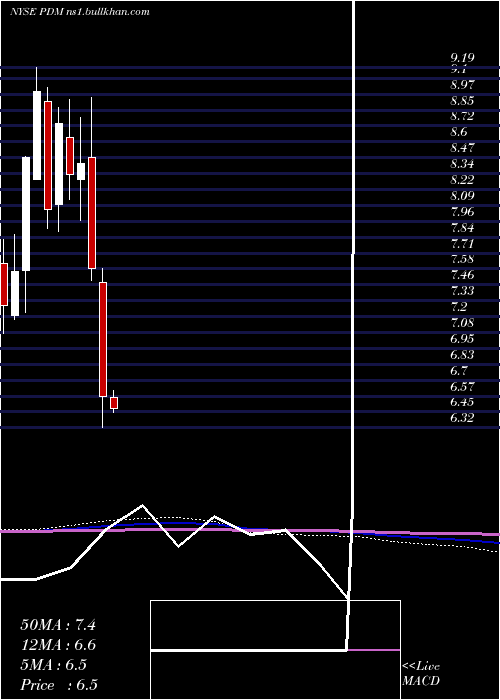This screenshot has height=700, width=500.
Task: Click the 50MA : 7.4 readout
Action: tap(58, 625)
